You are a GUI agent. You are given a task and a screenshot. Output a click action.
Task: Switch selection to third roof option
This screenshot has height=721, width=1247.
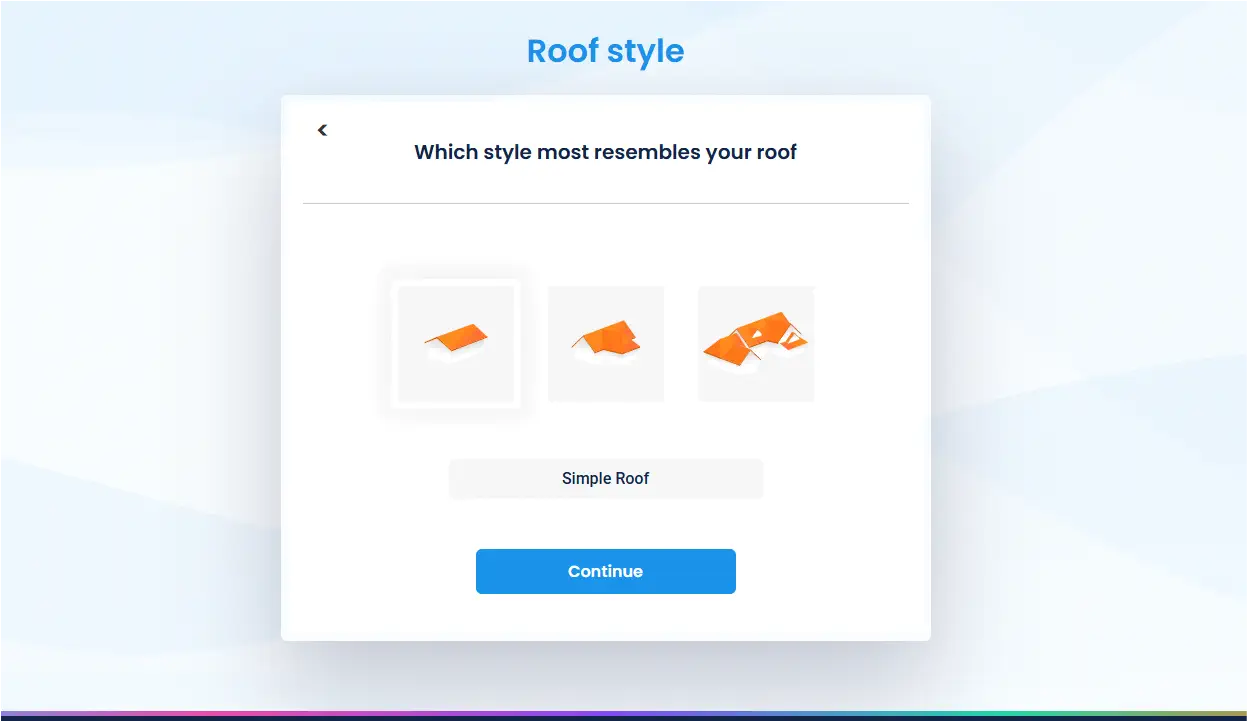pyautogui.click(x=756, y=344)
